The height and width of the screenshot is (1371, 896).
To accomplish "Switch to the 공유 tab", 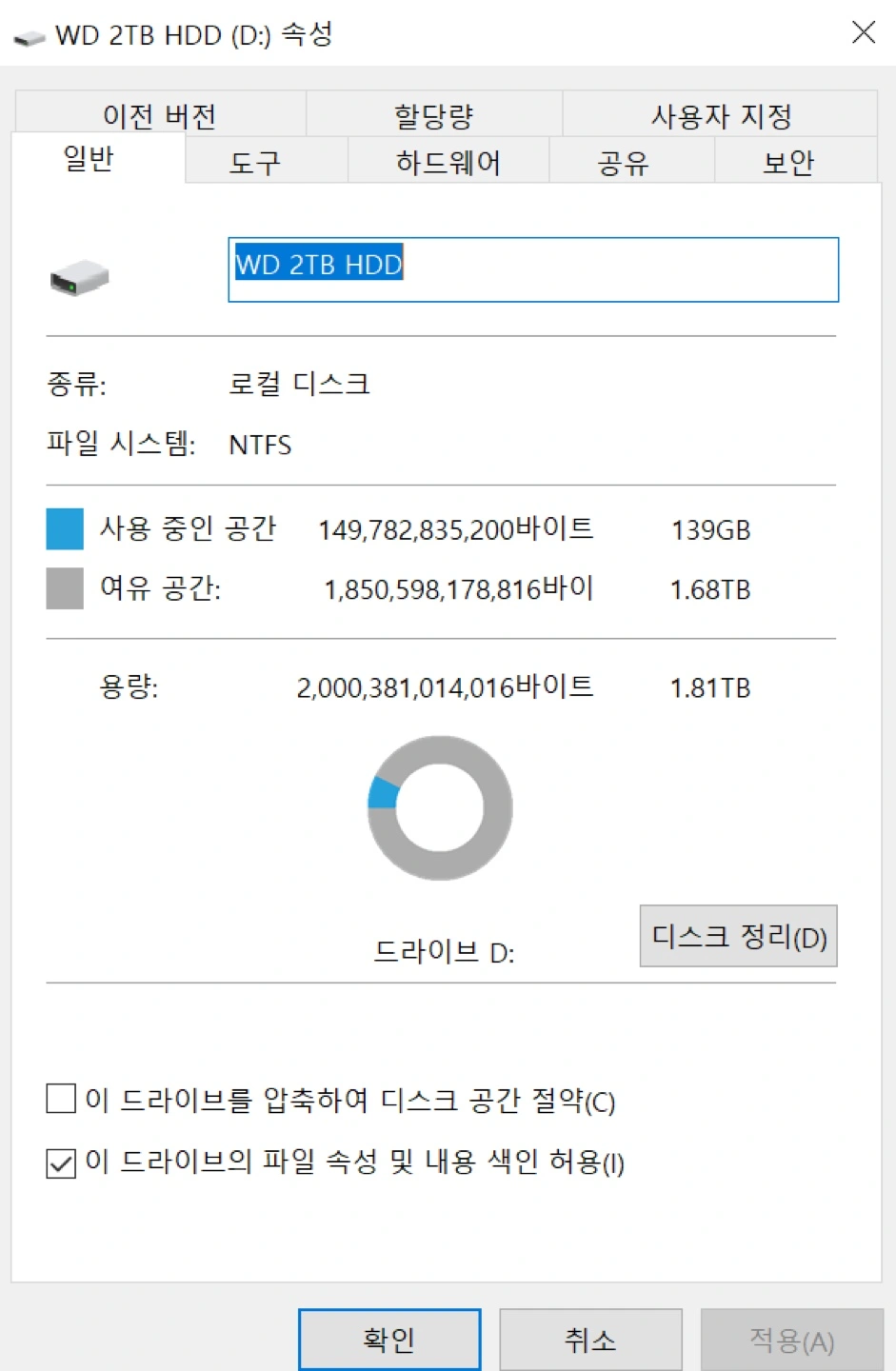I will click(x=623, y=162).
